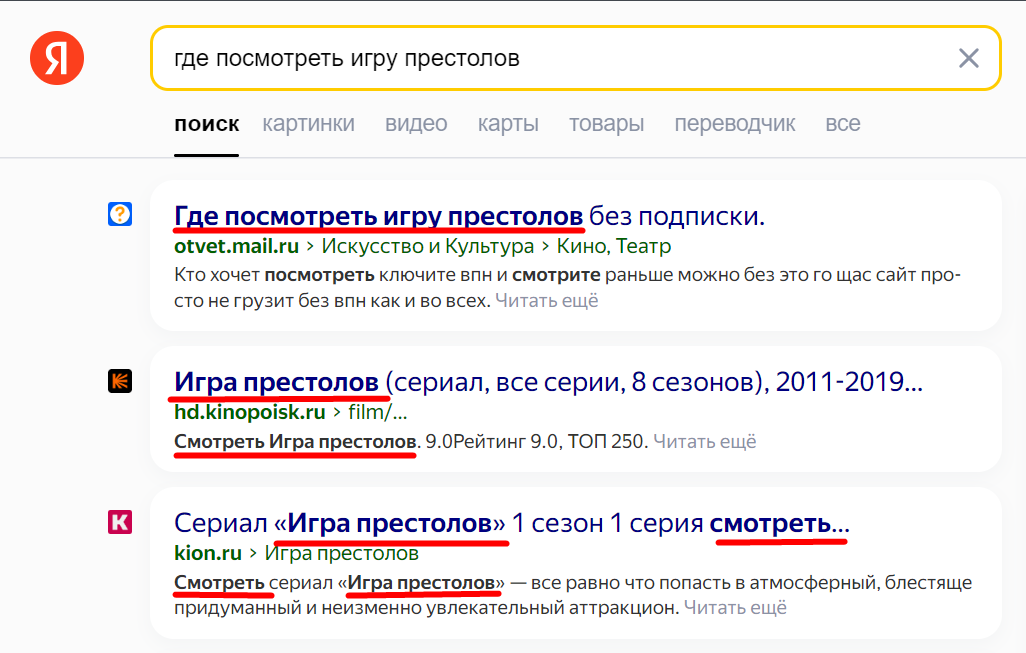Click the Yandex logo icon

coord(57,58)
